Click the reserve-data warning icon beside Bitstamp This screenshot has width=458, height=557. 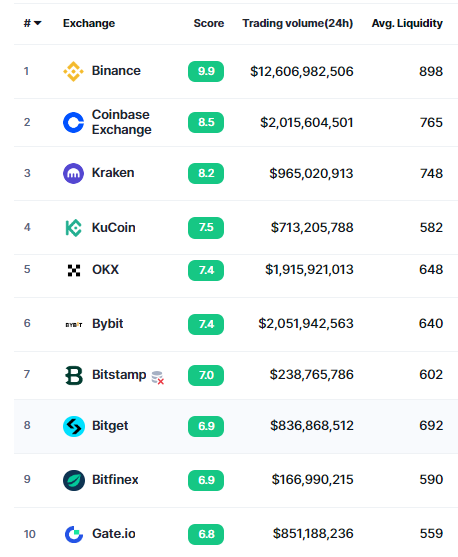(x=157, y=378)
